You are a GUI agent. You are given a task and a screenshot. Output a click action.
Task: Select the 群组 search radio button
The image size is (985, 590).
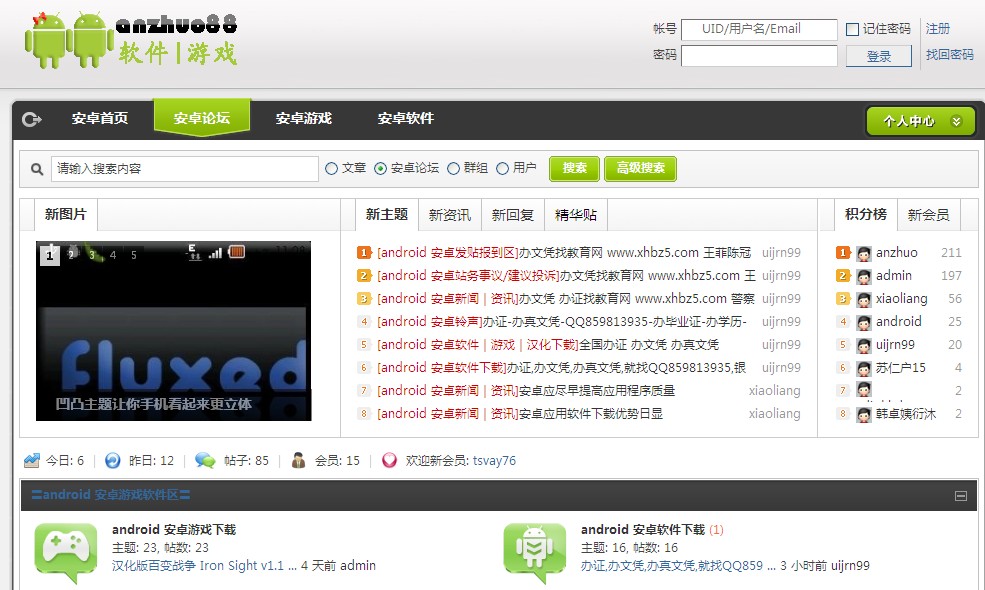(454, 168)
